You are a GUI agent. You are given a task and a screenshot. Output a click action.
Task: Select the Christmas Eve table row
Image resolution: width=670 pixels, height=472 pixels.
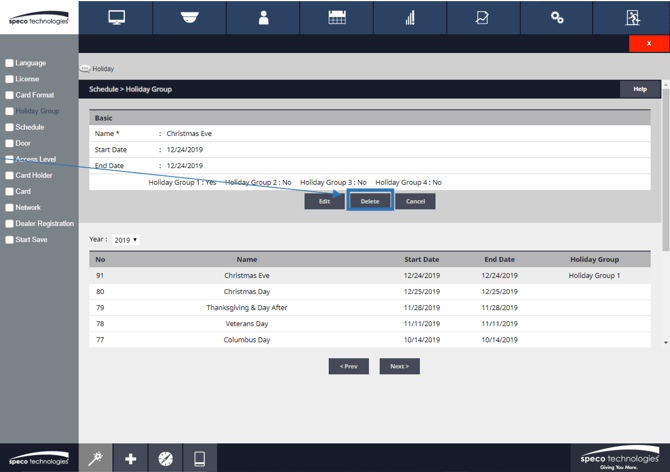[370, 276]
